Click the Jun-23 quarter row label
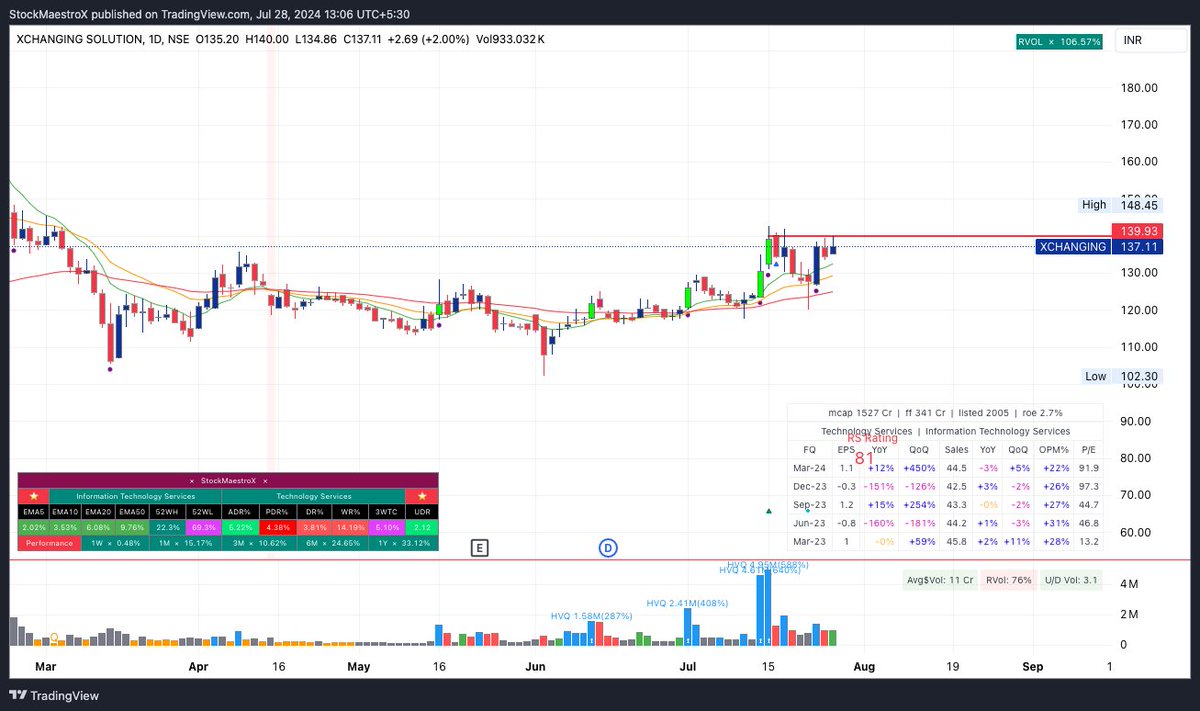 coord(809,523)
